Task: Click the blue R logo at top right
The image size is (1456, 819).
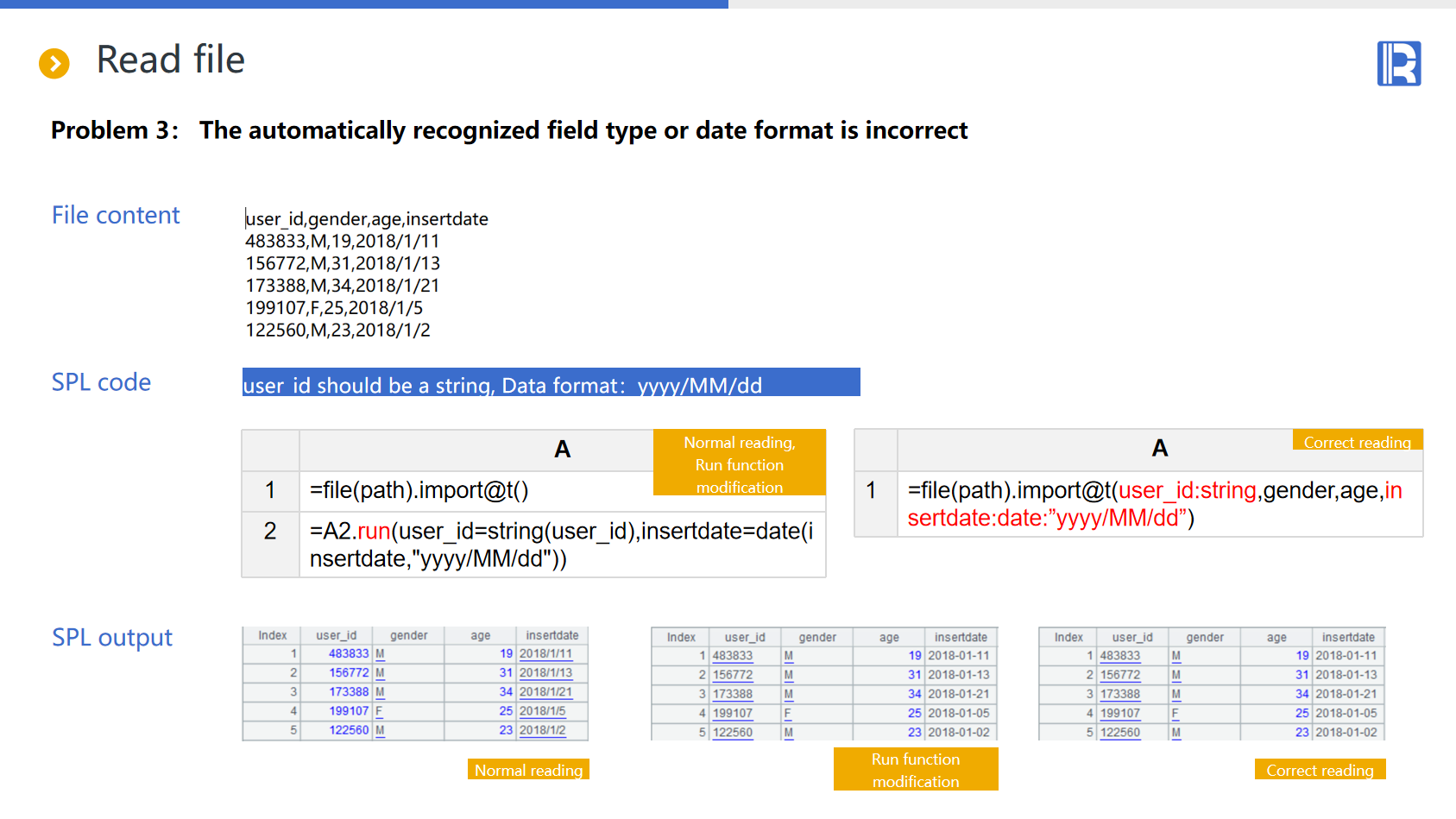Action: point(1398,64)
